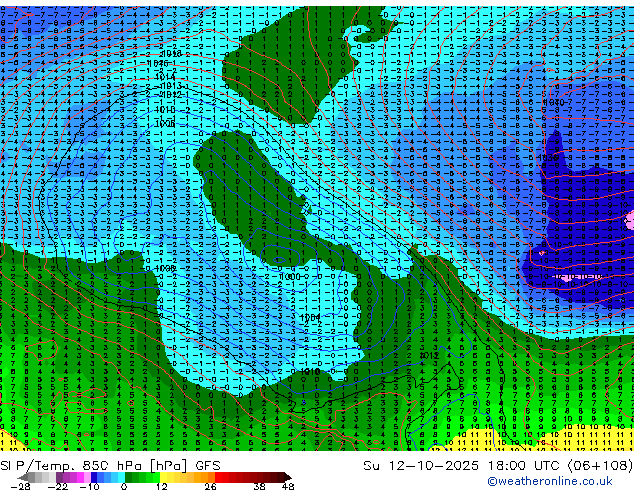This screenshot has width=634, height=490.
Task: Click the -22 legend value
Action: 58,486
